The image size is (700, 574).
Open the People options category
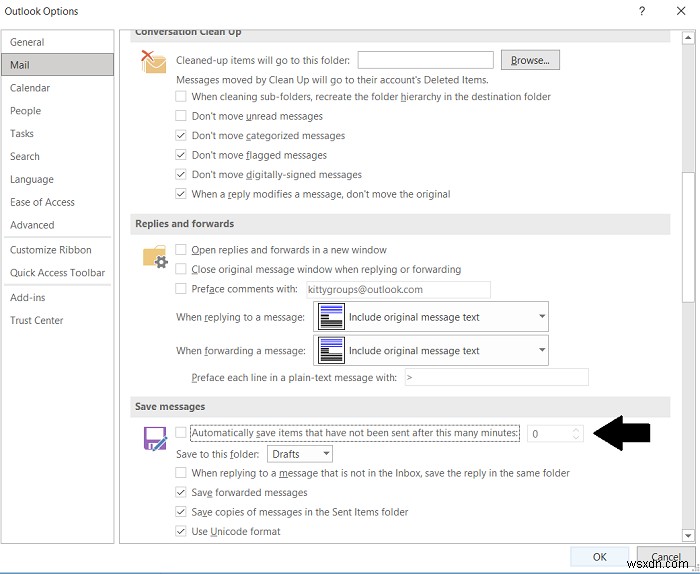(x=58, y=110)
